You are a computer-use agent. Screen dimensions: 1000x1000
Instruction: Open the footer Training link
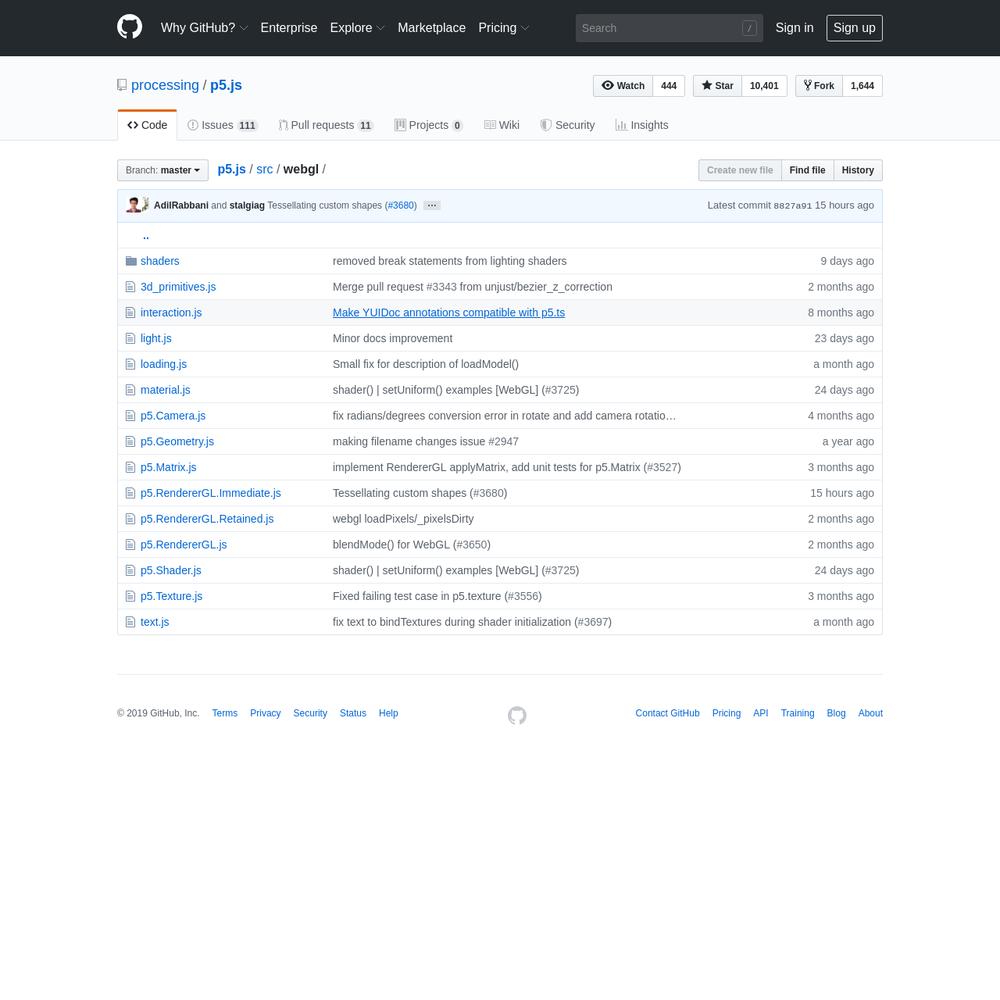(797, 713)
